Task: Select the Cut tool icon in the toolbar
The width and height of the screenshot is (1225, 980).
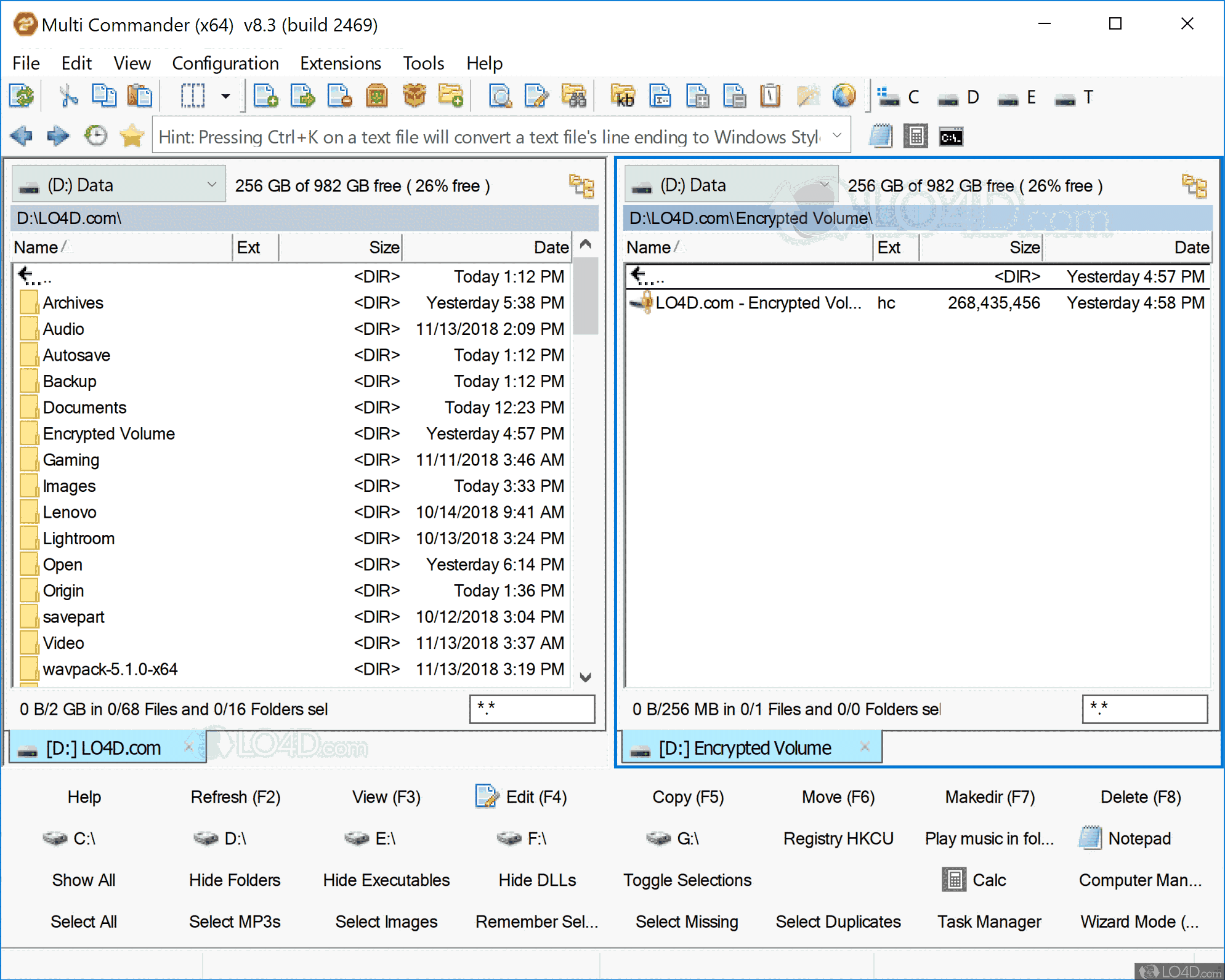Action: click(x=68, y=96)
